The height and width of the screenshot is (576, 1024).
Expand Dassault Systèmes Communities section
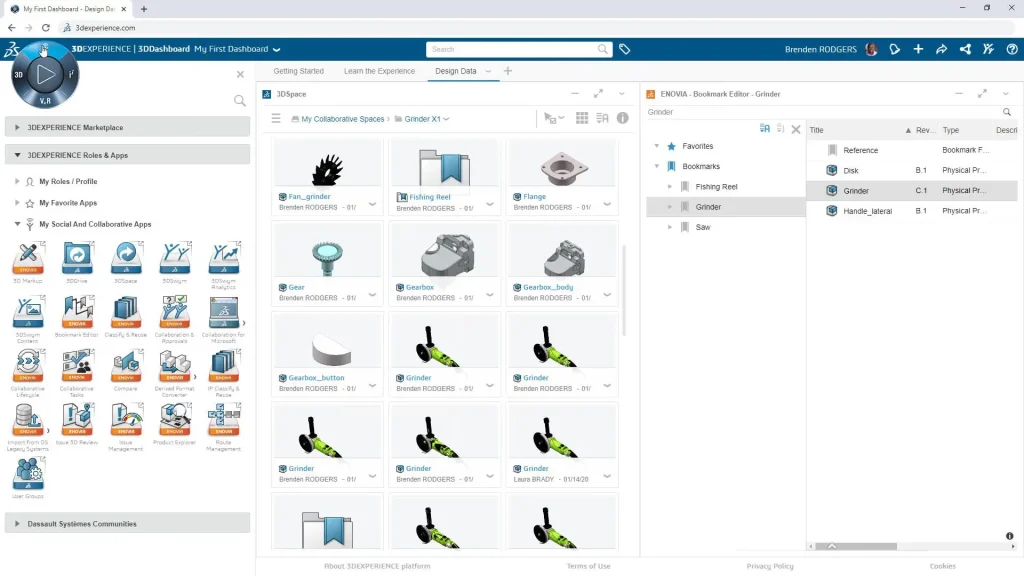pyautogui.click(x=17, y=524)
